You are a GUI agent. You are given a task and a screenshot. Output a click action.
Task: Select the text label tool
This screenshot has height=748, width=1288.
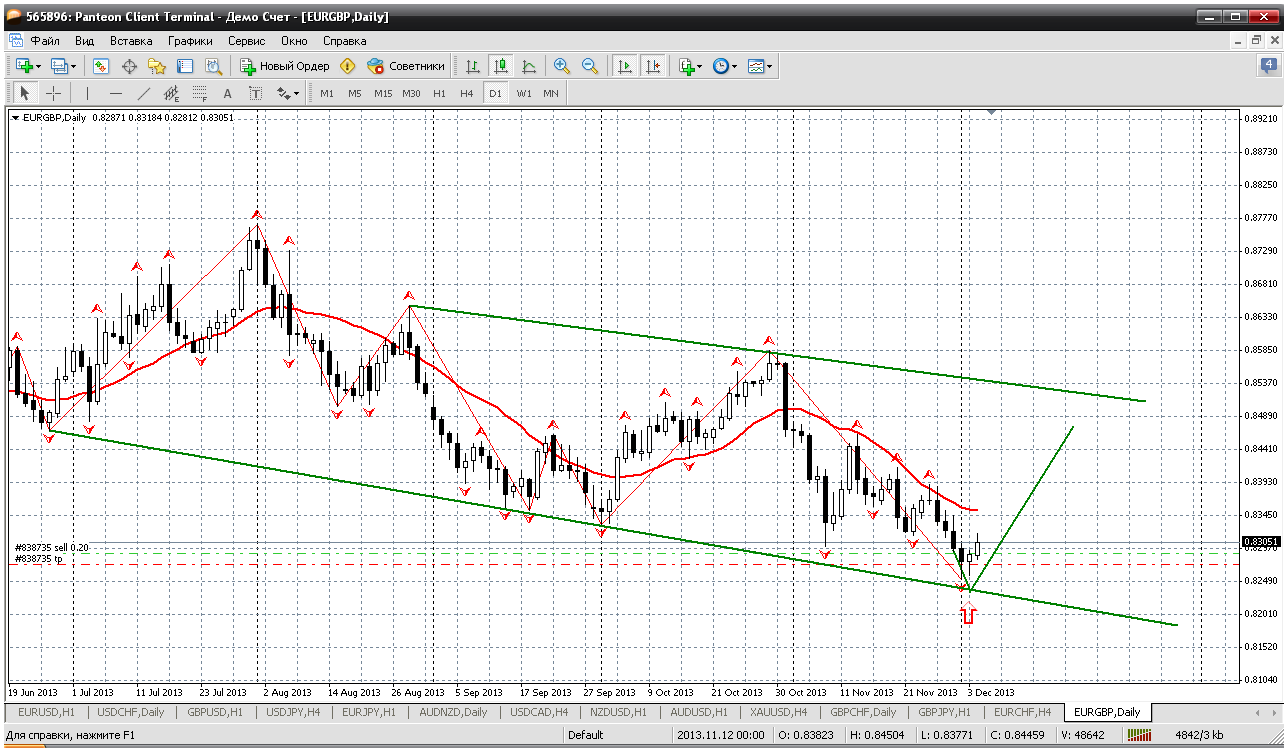coord(255,93)
